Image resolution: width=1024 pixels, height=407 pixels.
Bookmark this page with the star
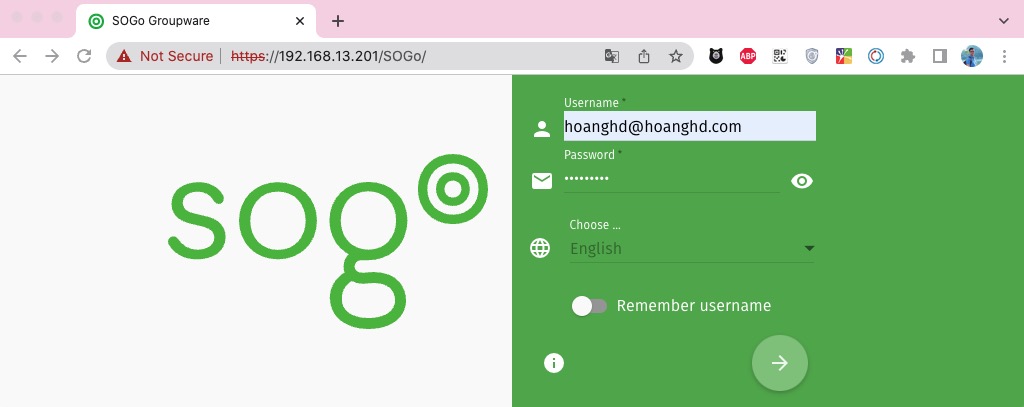pos(676,56)
